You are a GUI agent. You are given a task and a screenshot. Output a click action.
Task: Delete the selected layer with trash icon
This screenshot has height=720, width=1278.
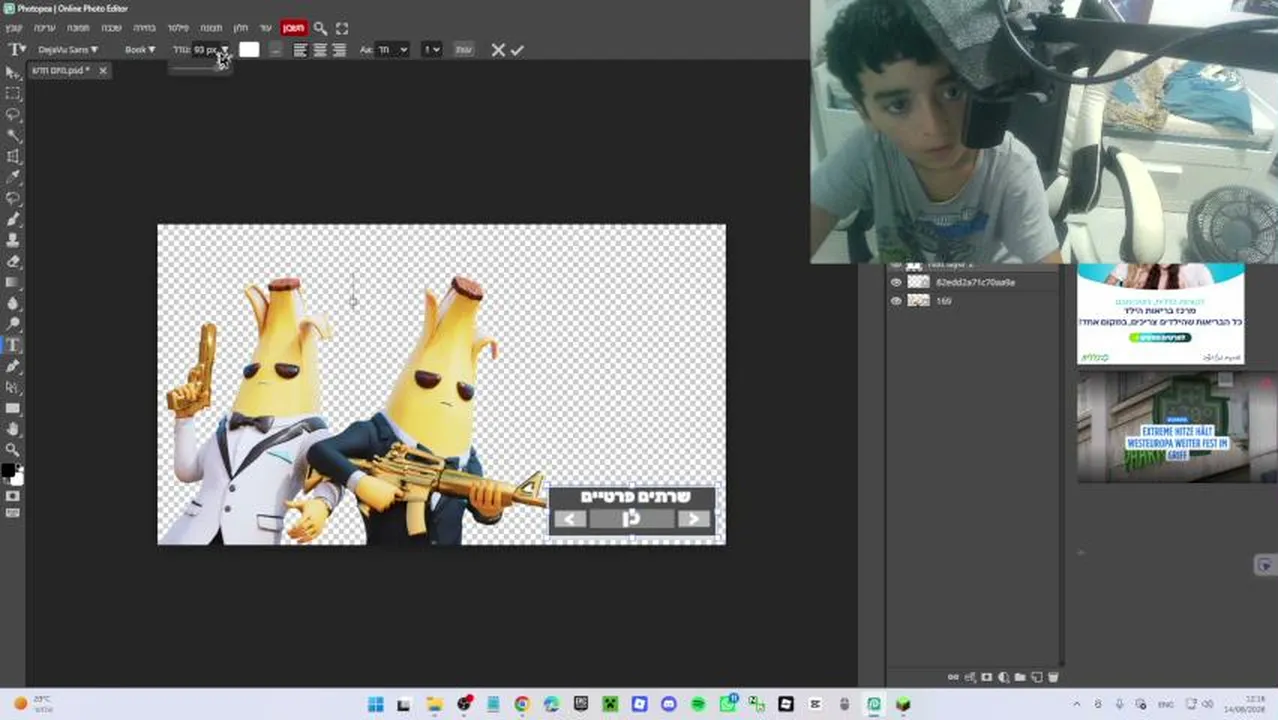pos(1053,677)
